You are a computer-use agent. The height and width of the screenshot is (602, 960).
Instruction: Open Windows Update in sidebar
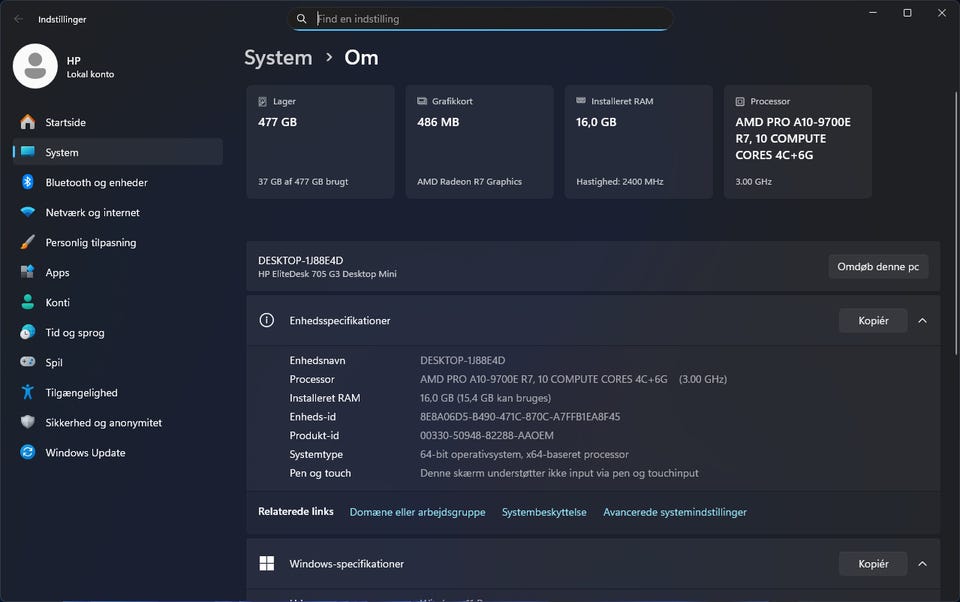point(85,452)
